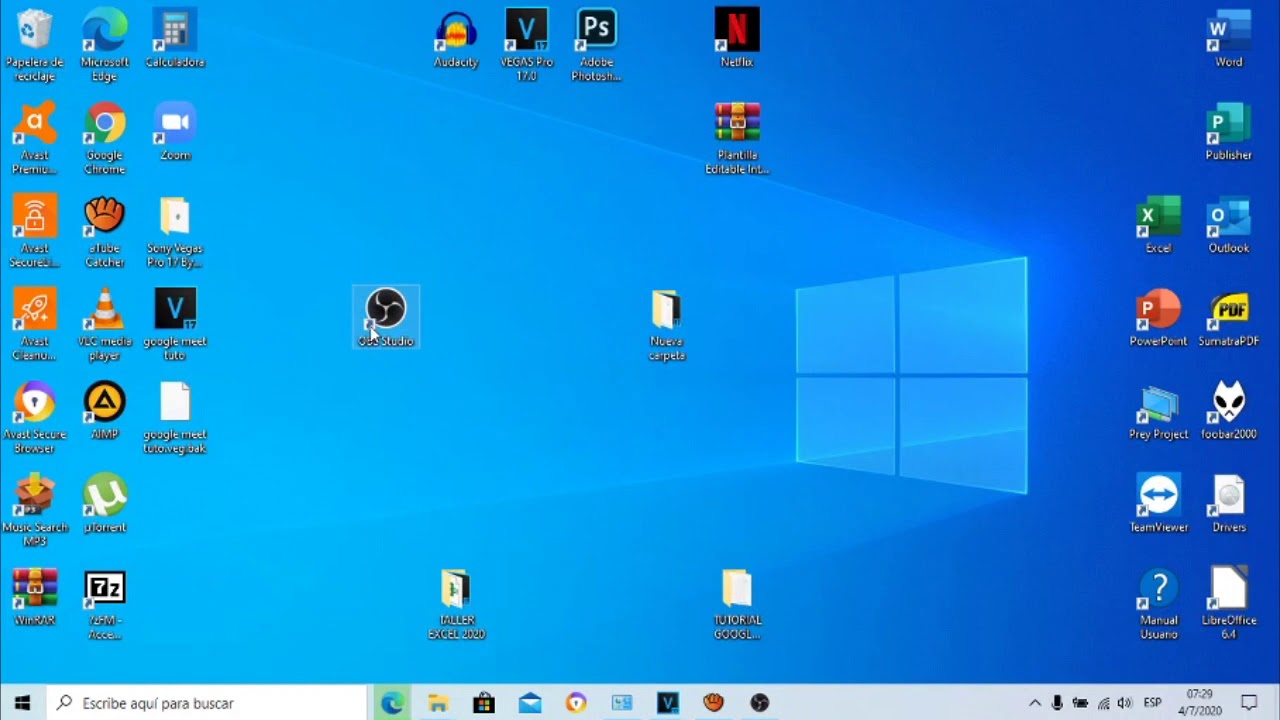
Task: Open File Explorer from the taskbar
Action: pos(437,703)
